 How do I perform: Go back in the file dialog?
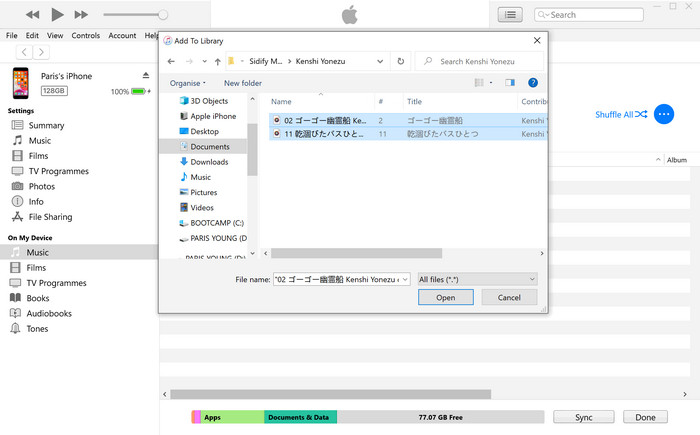pyautogui.click(x=171, y=61)
